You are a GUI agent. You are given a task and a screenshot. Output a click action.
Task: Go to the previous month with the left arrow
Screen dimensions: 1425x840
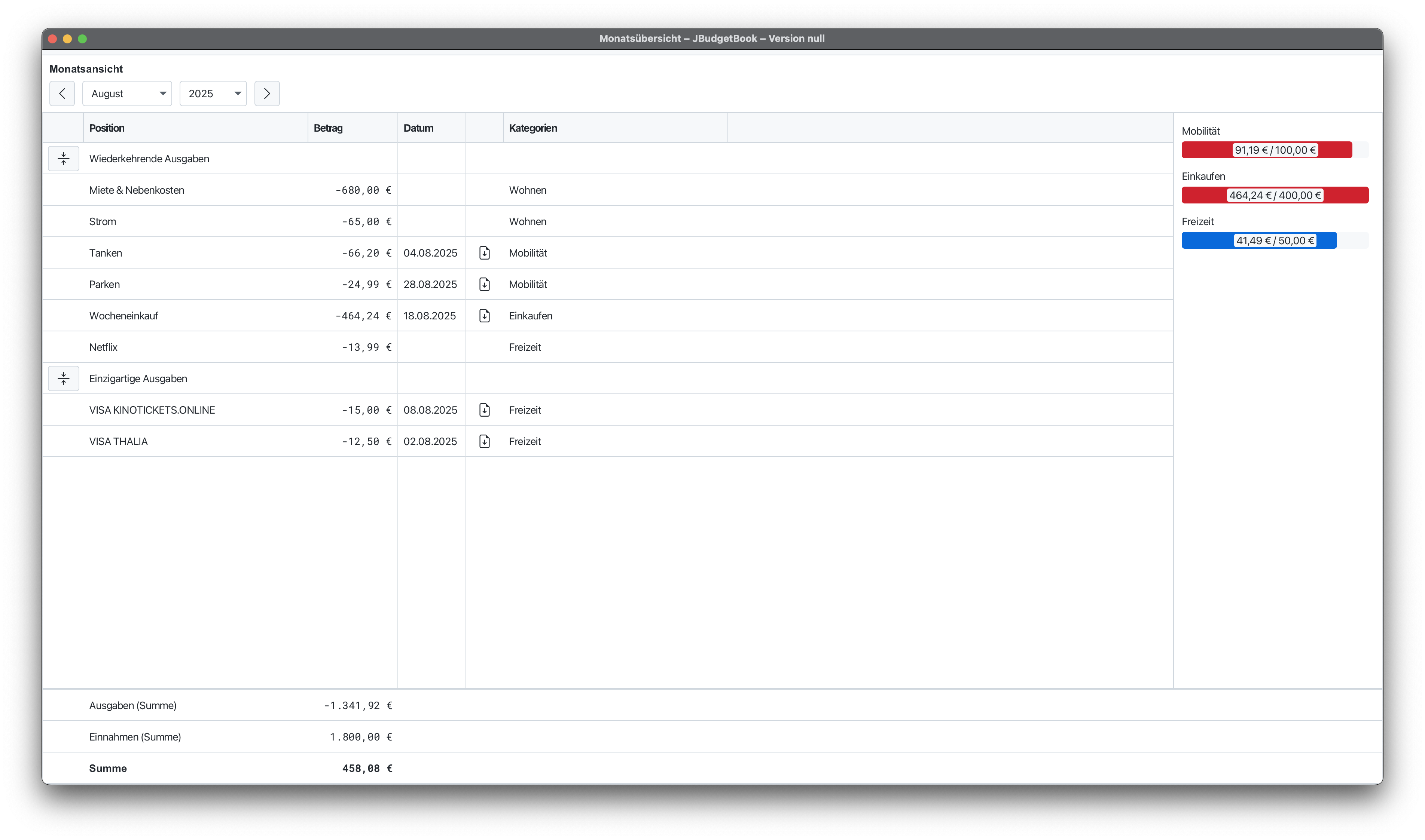click(x=62, y=93)
